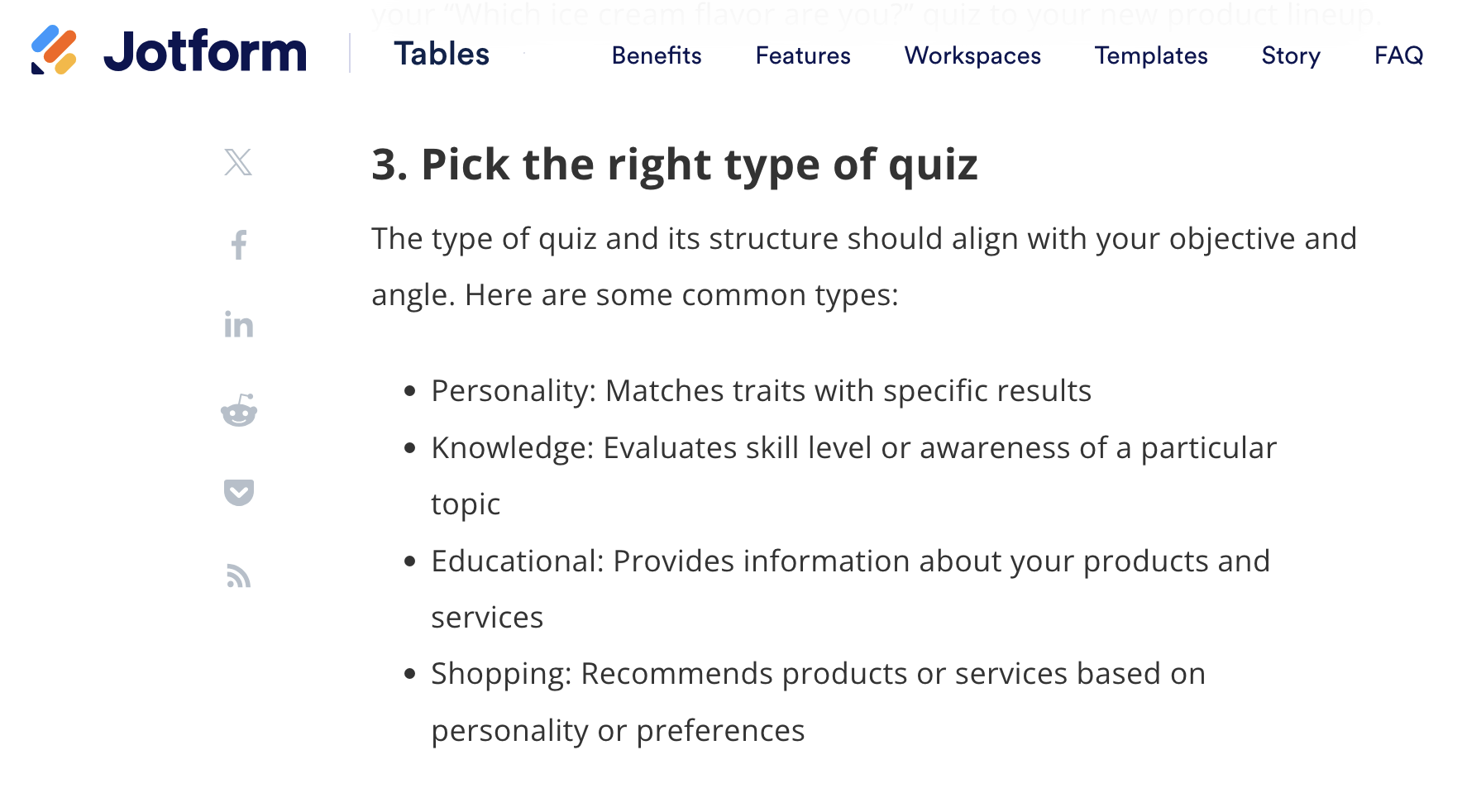Jump to the FAQ section
This screenshot has height=812, width=1462.
pos(1399,55)
